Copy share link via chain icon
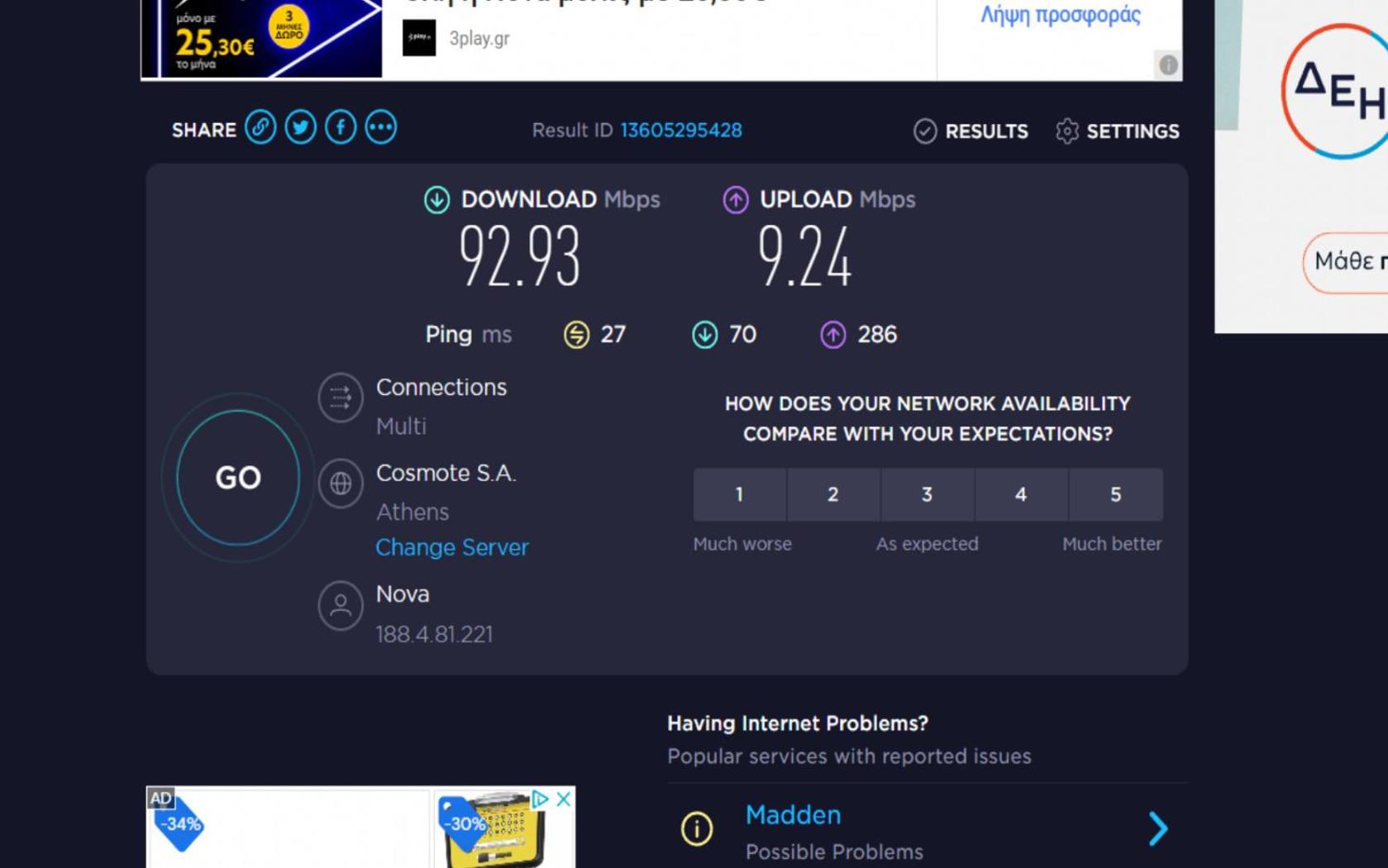This screenshot has height=868, width=1388. click(260, 128)
